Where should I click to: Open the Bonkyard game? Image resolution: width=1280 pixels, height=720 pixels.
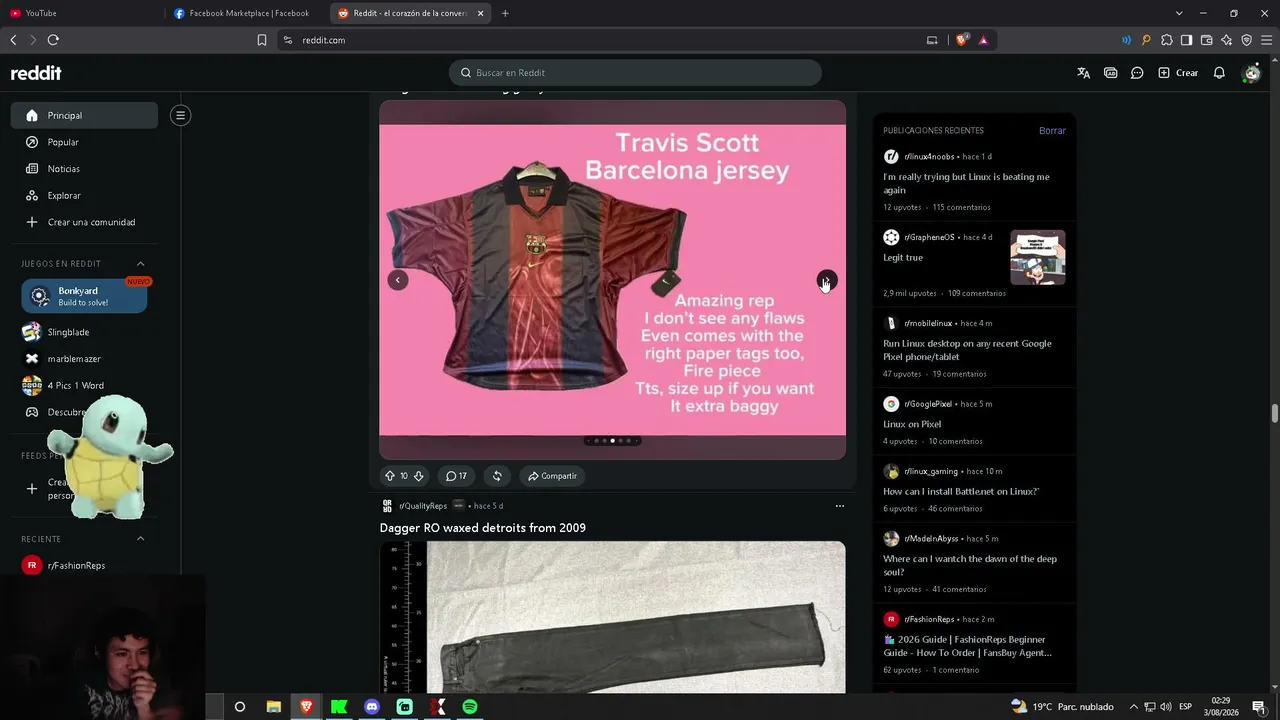click(84, 296)
